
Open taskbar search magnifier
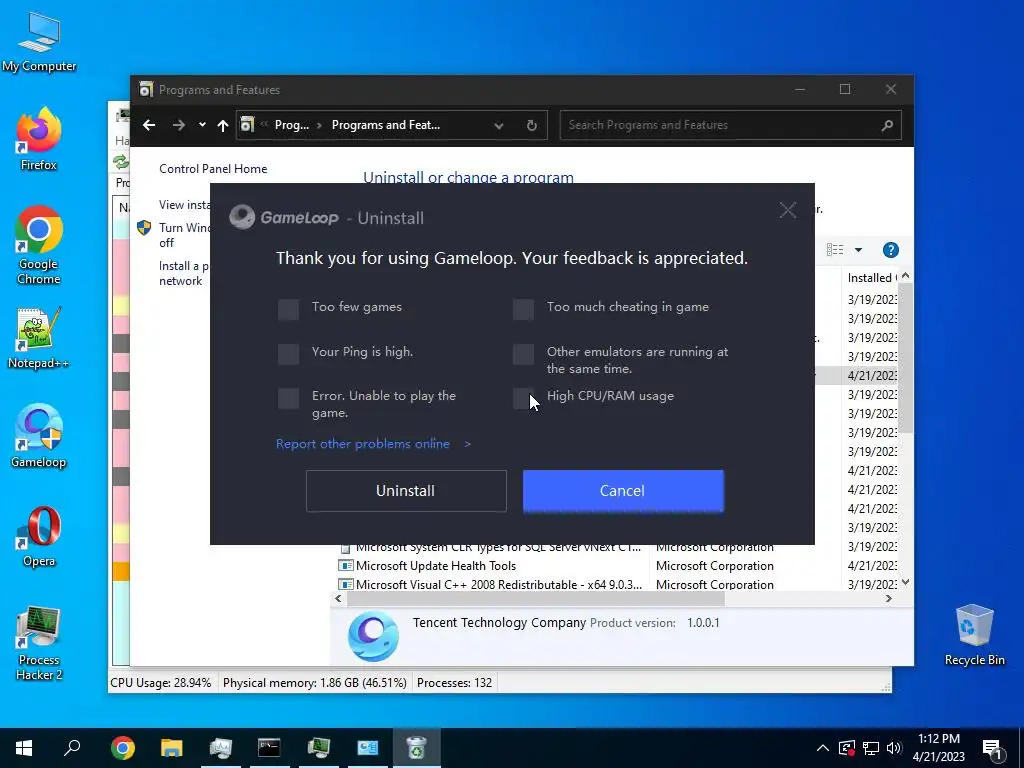coord(72,748)
